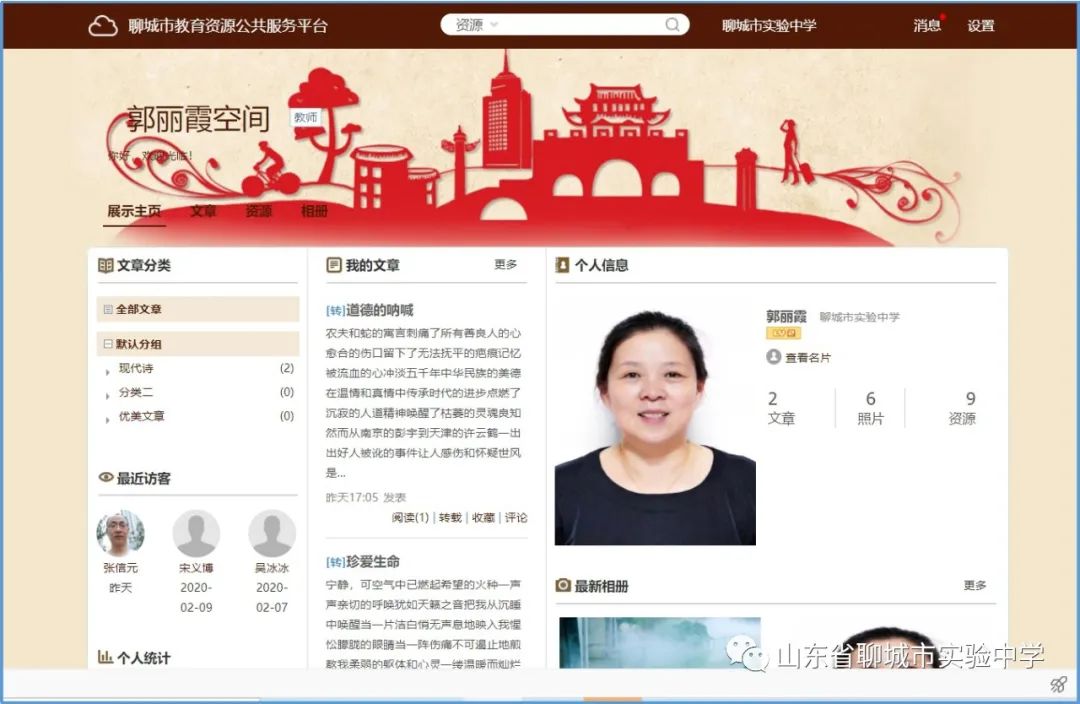This screenshot has height=704, width=1080.
Task: Click visitor name 吴冰冰
Action: click(x=272, y=568)
